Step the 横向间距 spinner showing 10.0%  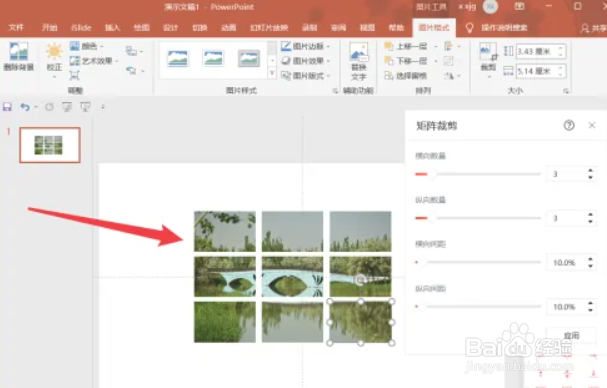590,263
